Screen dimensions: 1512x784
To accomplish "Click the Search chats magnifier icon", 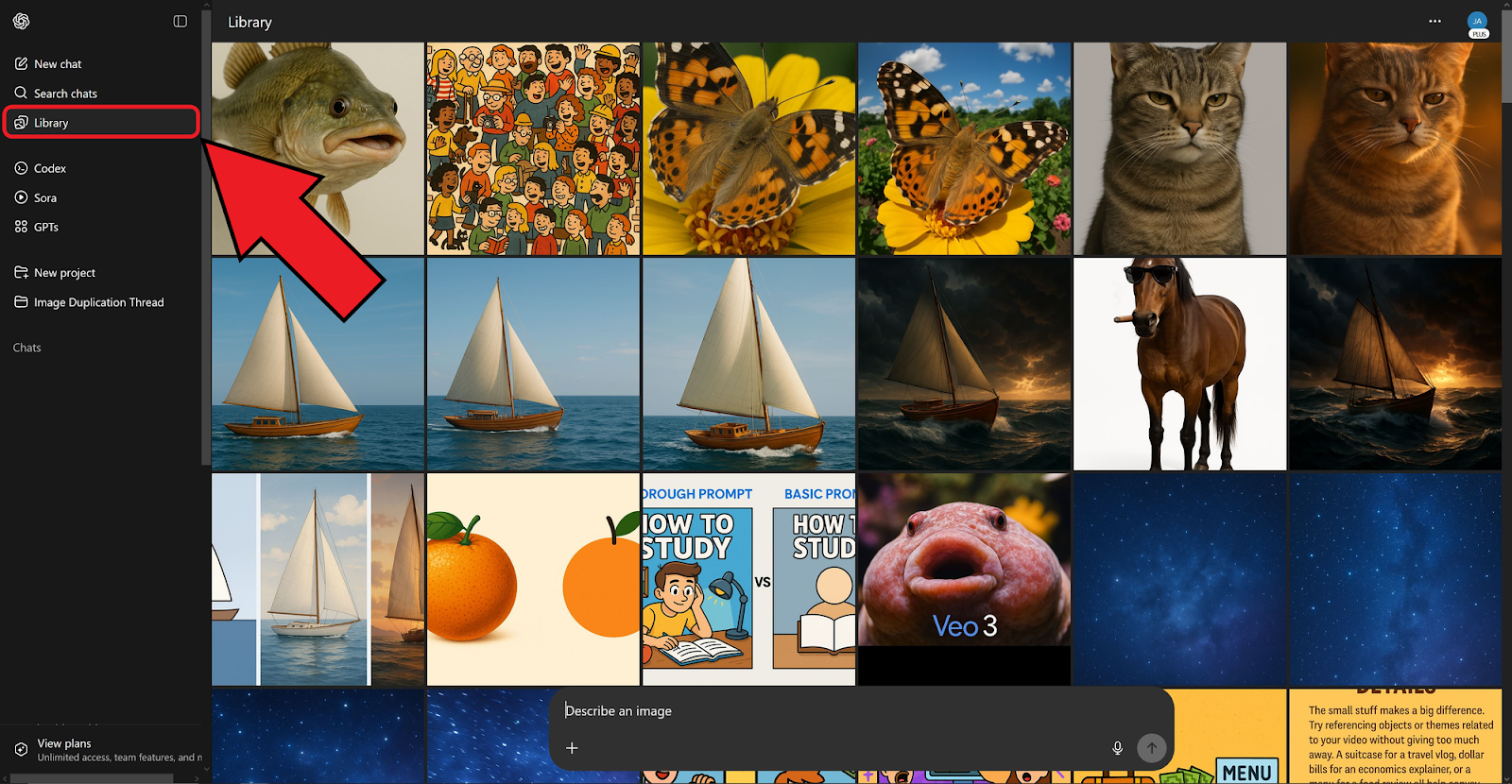I will coord(21,93).
